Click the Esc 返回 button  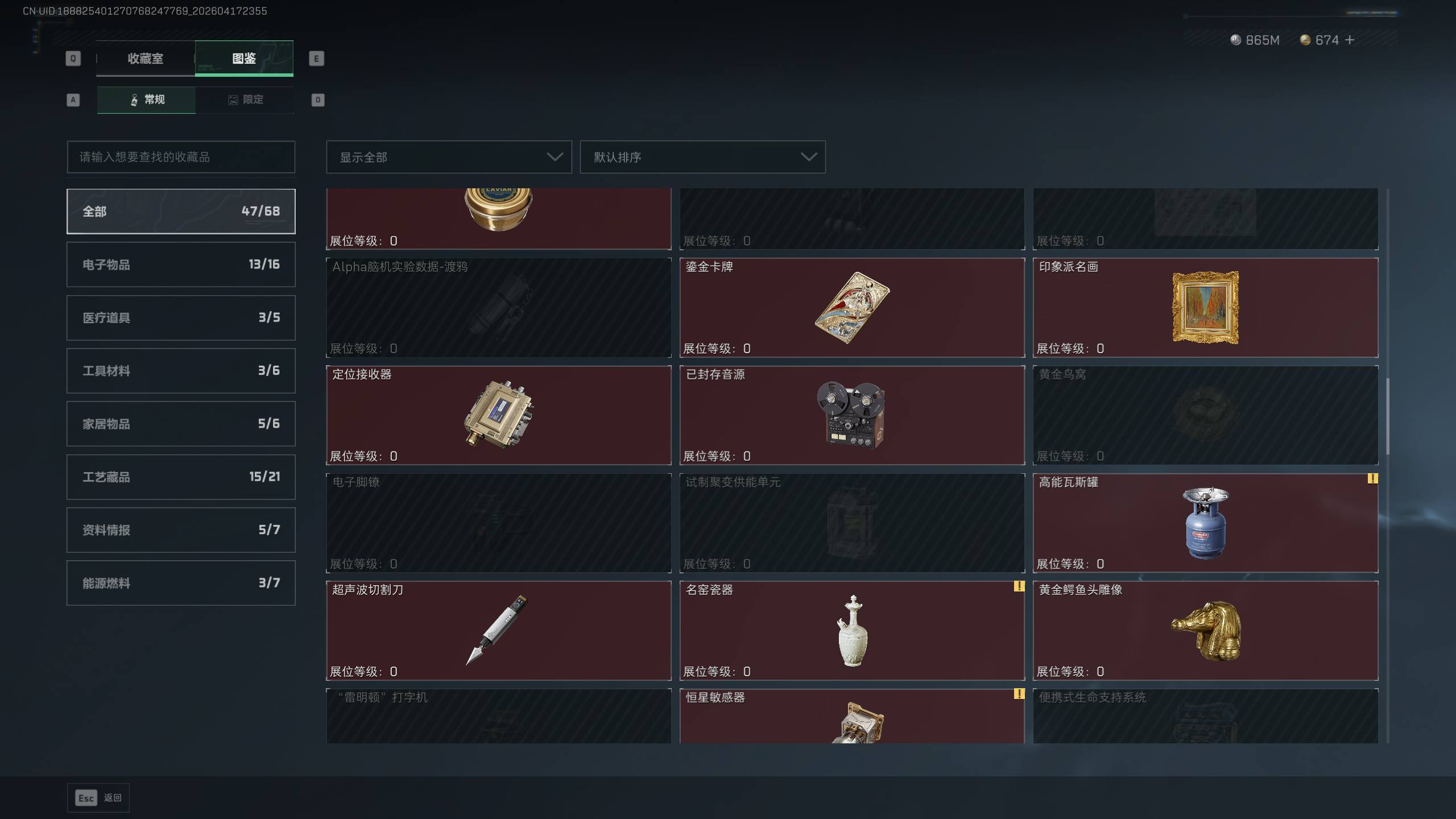tap(98, 798)
